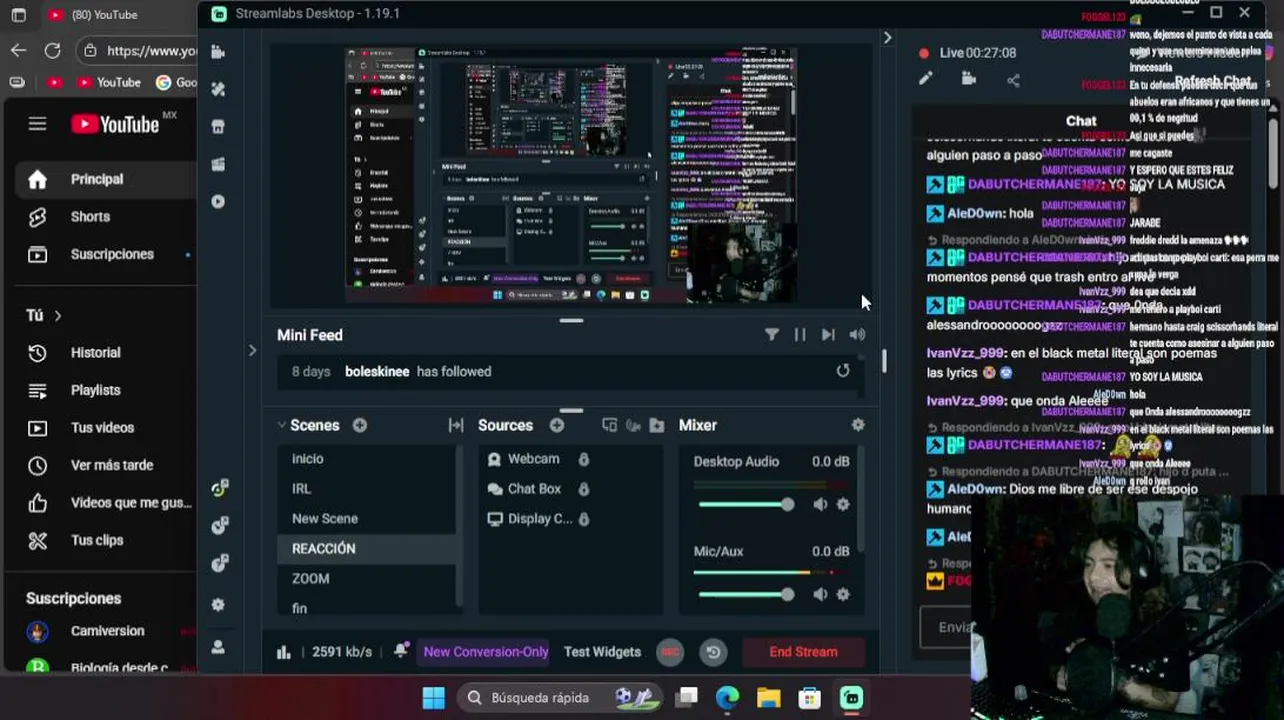Go to YouTube Principal home
The height and width of the screenshot is (720, 1284).
click(98, 179)
